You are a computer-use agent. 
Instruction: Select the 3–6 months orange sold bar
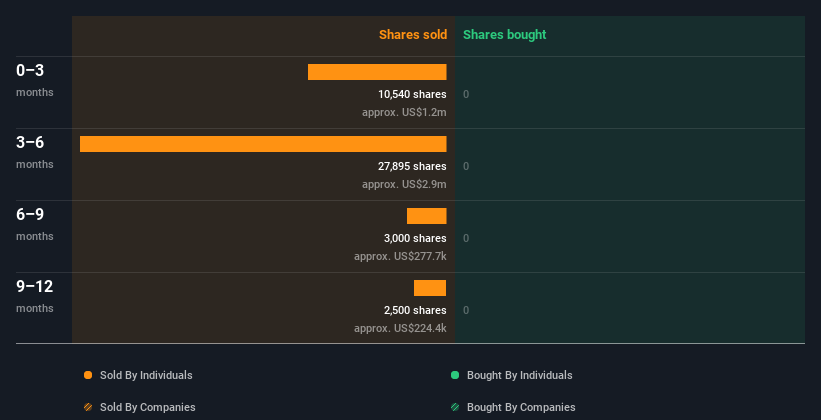pyautogui.click(x=263, y=144)
